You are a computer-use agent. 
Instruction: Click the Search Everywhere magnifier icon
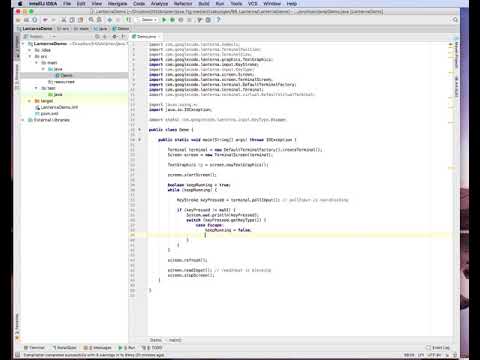pyautogui.click(x=455, y=20)
